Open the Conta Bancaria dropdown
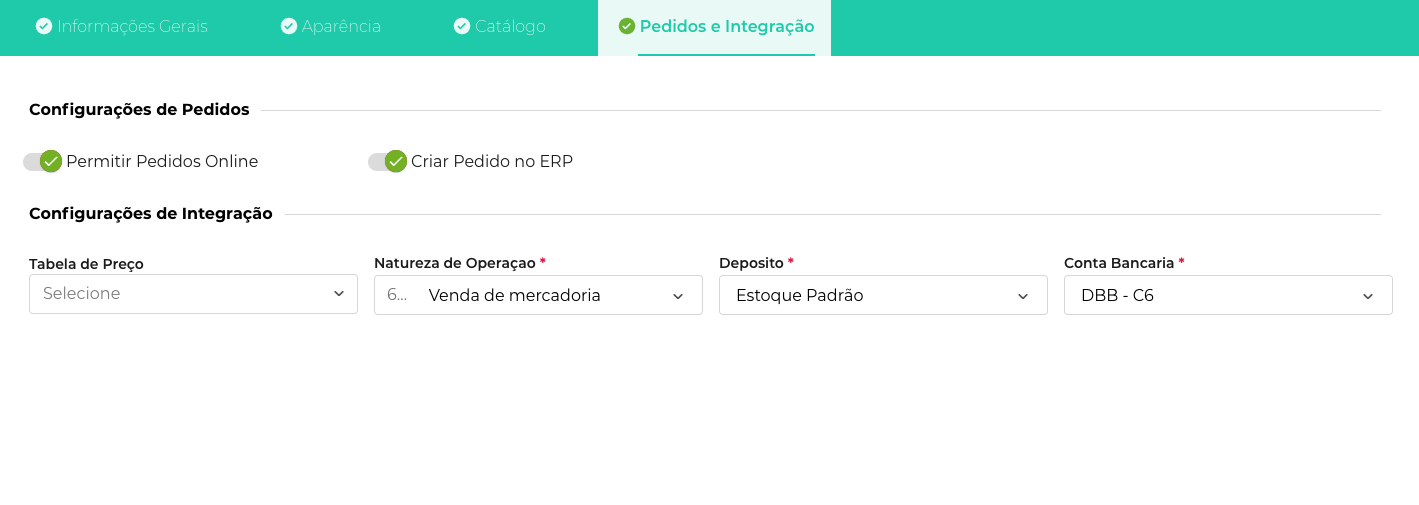 point(1228,295)
